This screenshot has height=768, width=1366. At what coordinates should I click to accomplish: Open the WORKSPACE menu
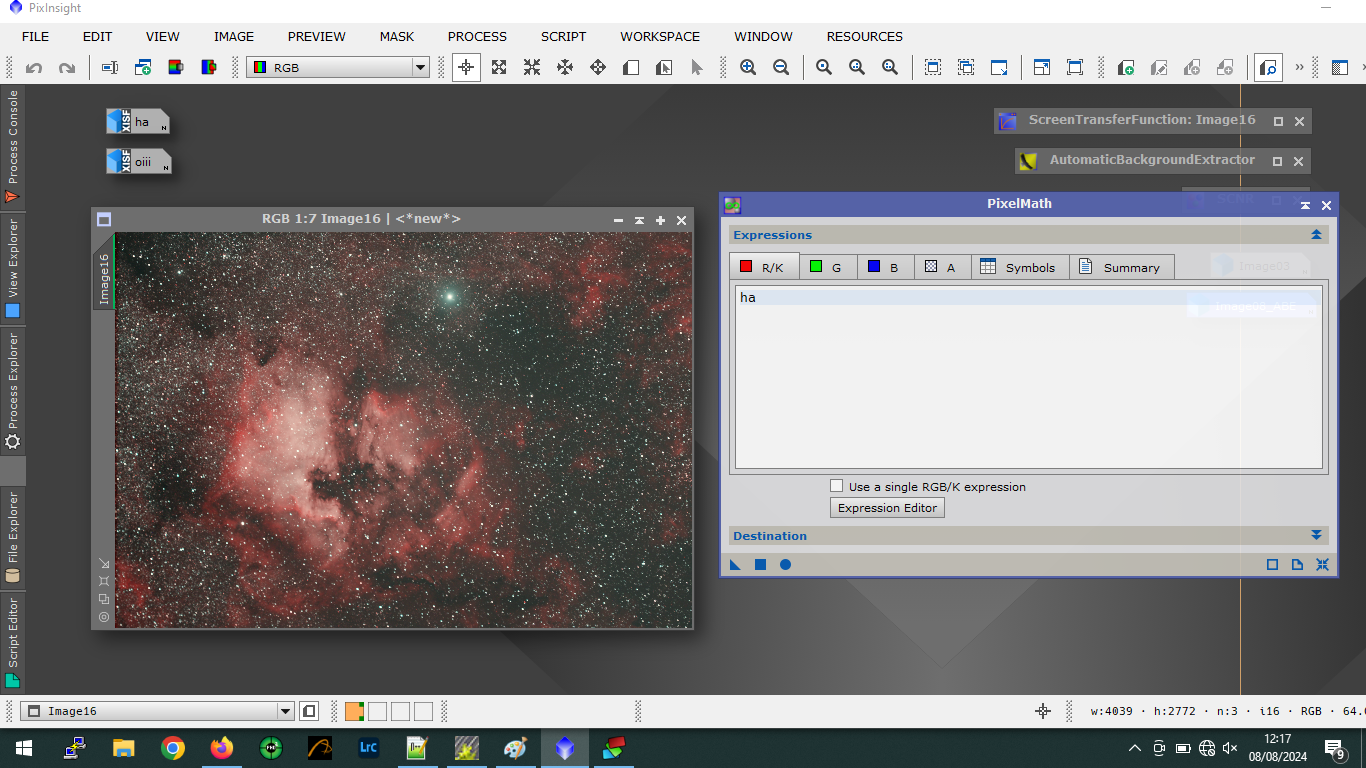click(660, 36)
